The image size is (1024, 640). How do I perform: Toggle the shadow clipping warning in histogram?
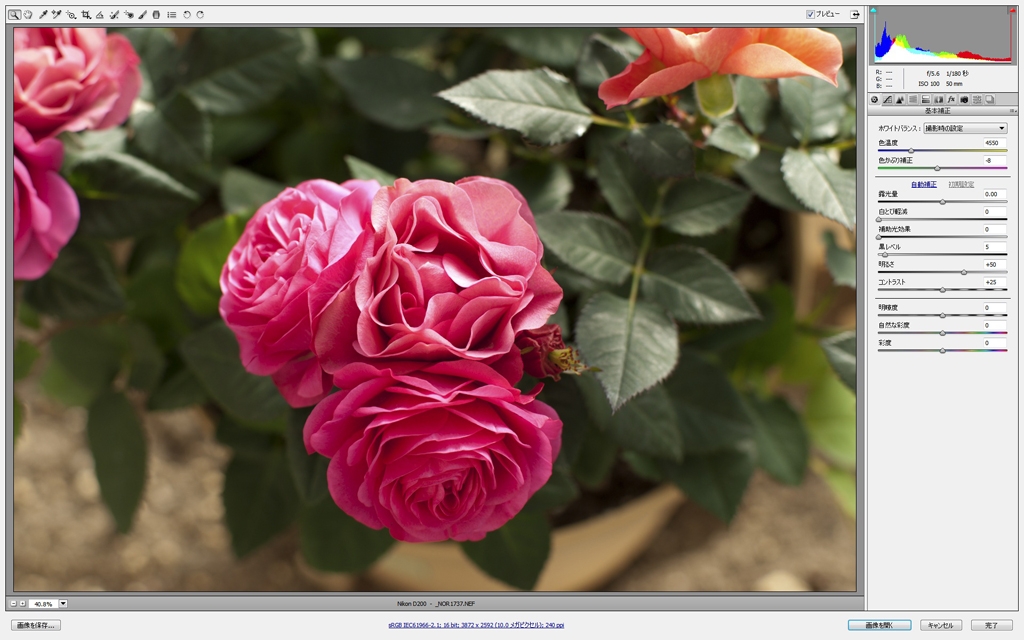tap(874, 11)
